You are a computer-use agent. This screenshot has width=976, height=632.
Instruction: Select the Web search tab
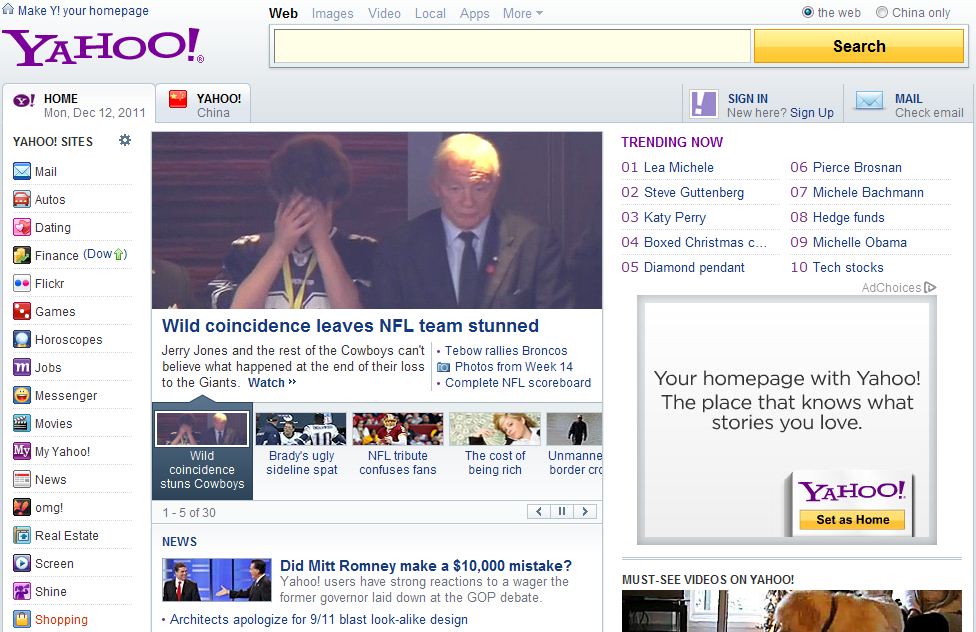tap(283, 13)
